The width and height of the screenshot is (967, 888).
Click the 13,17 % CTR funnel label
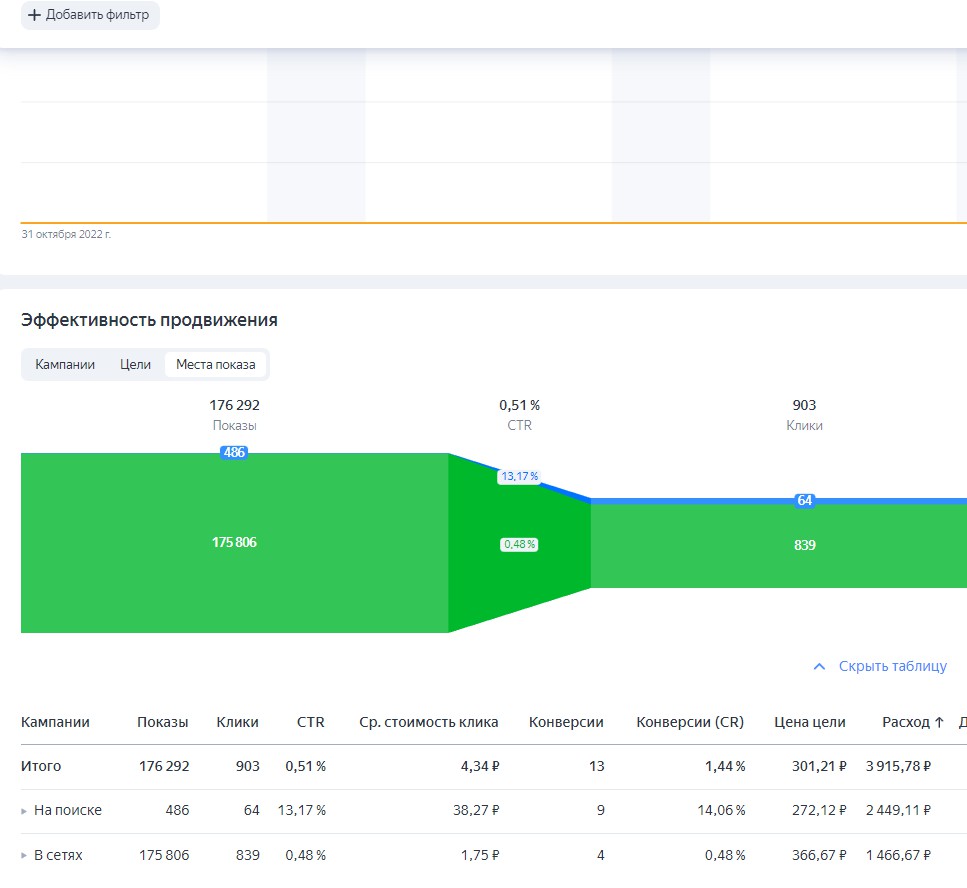click(519, 476)
